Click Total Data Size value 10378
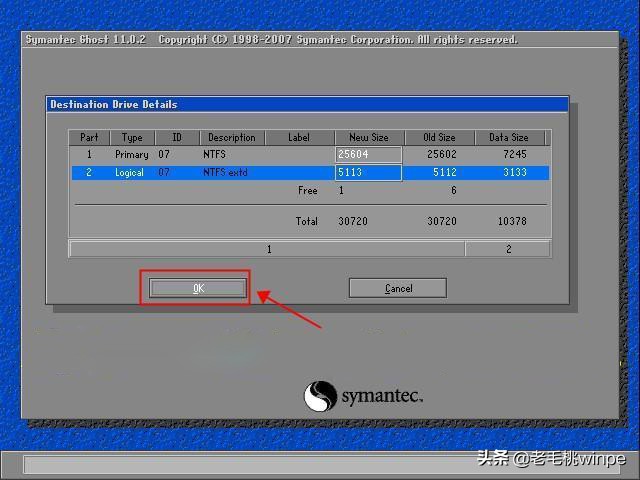Screen dimensions: 640x480 point(512,221)
